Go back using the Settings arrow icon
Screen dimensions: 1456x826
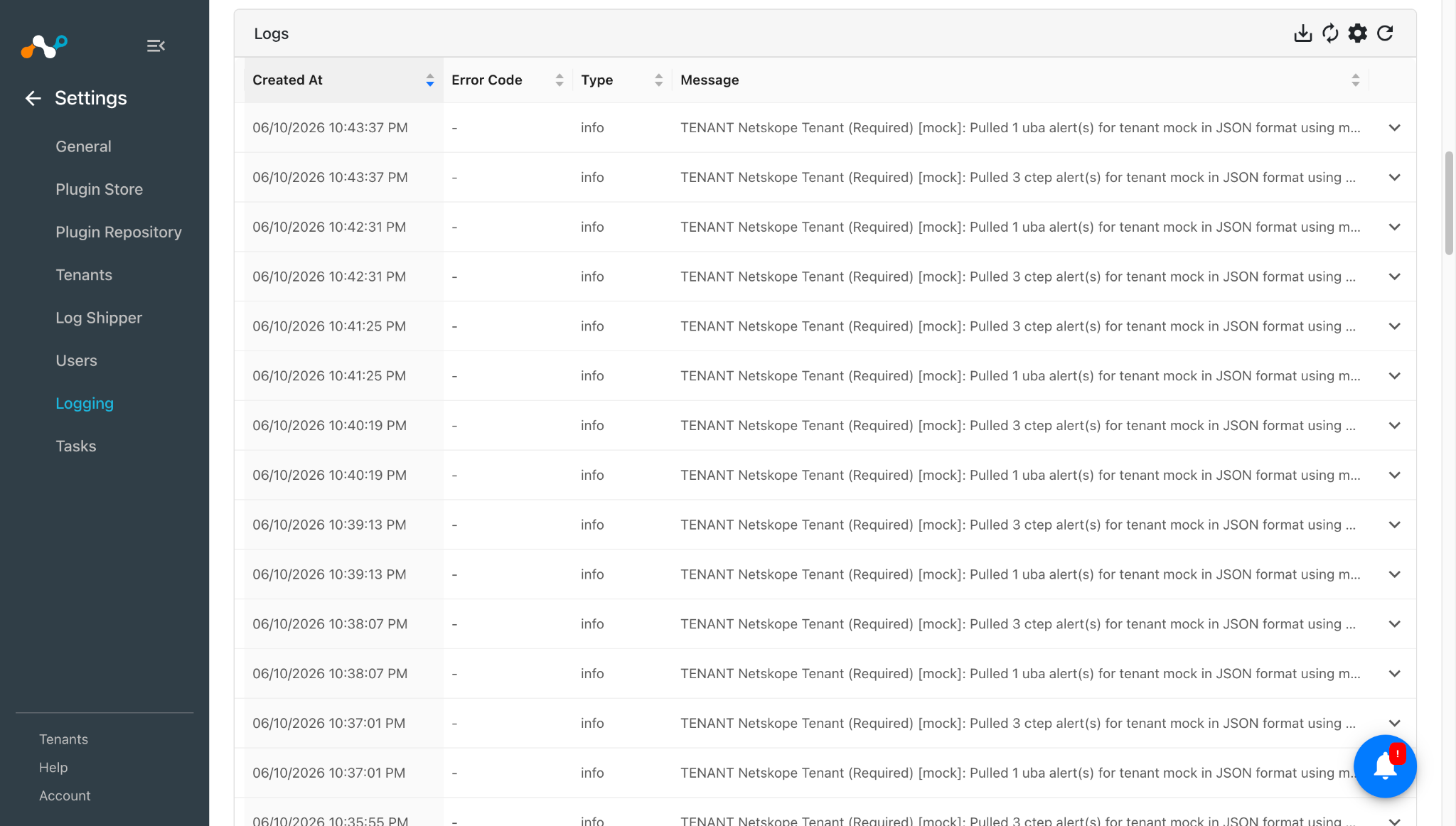33,98
